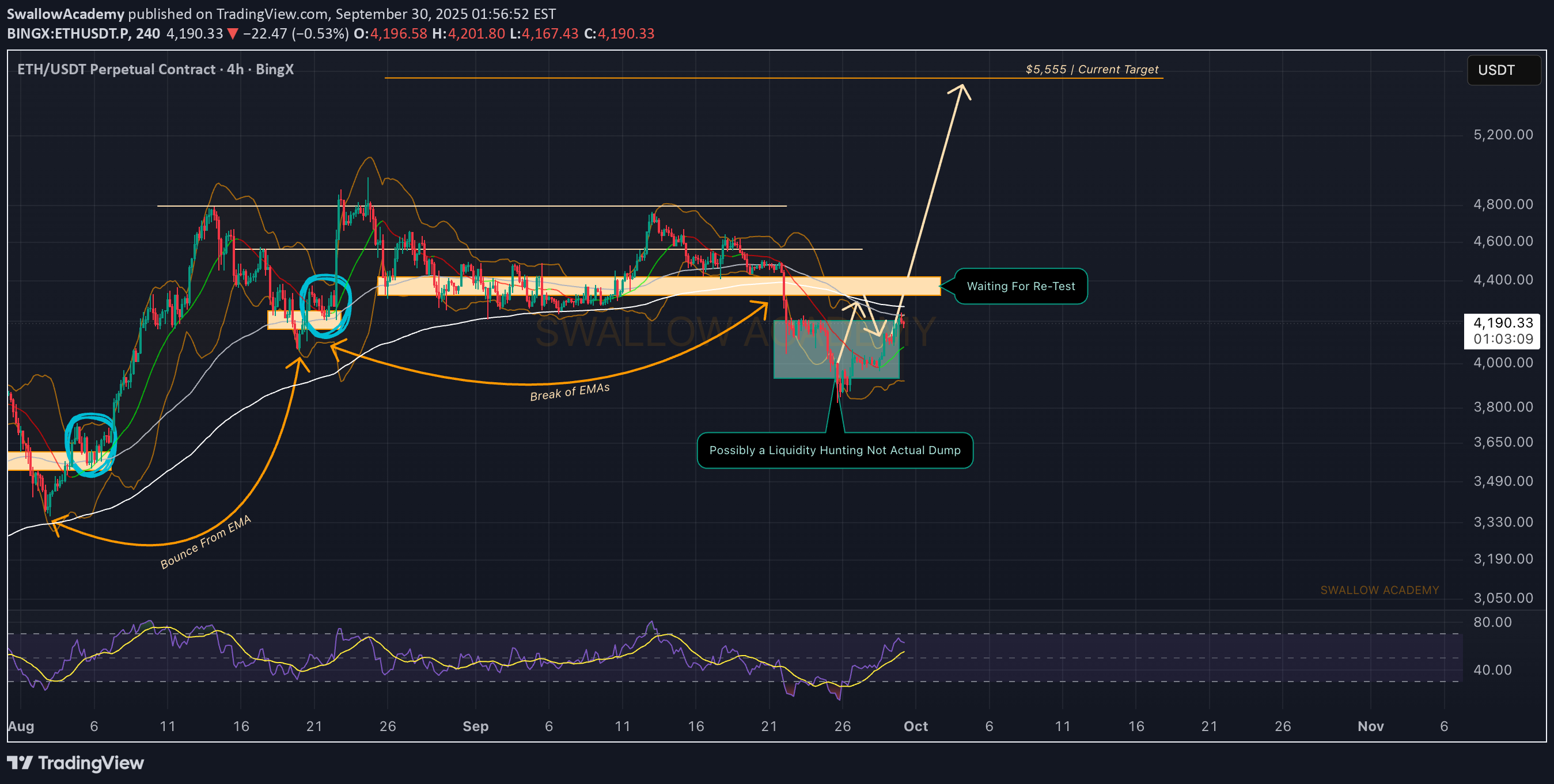Image resolution: width=1554 pixels, height=784 pixels.
Task: Click the RSI 80.00 scale label
Action: [x=1492, y=622]
